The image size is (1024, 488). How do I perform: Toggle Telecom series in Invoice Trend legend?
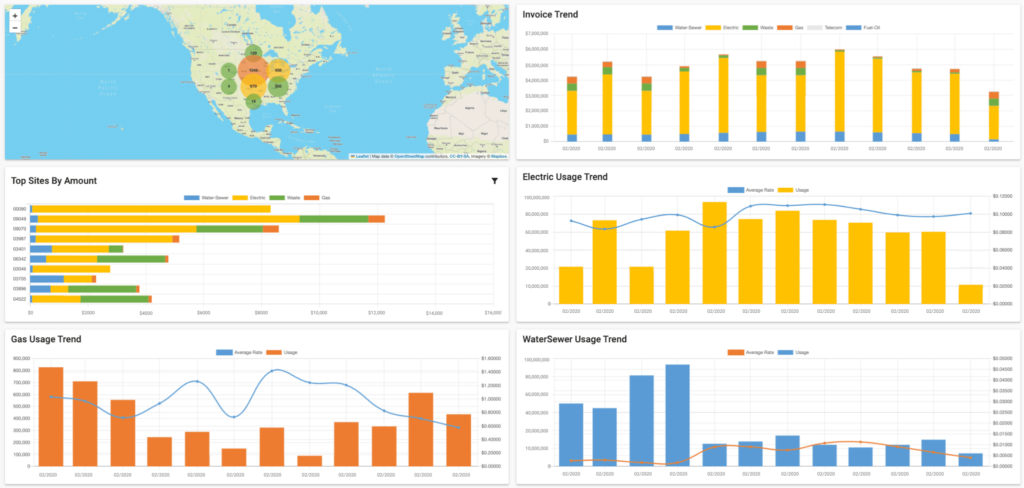pyautogui.click(x=825, y=27)
